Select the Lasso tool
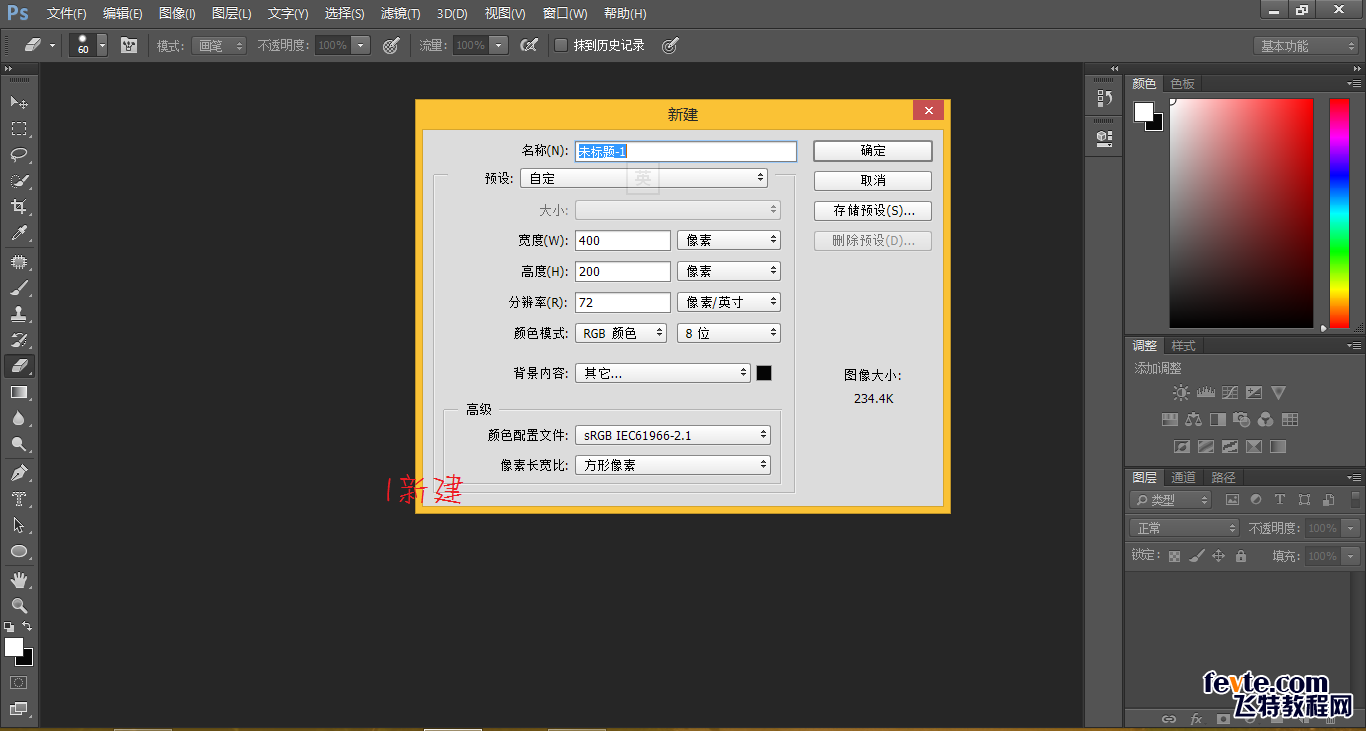 19,154
